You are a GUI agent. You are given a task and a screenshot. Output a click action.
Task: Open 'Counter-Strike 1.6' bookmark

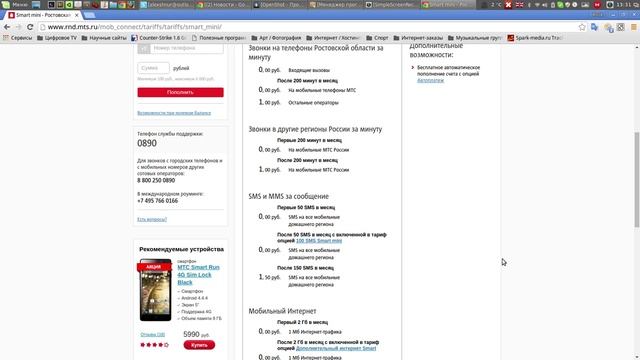point(158,38)
